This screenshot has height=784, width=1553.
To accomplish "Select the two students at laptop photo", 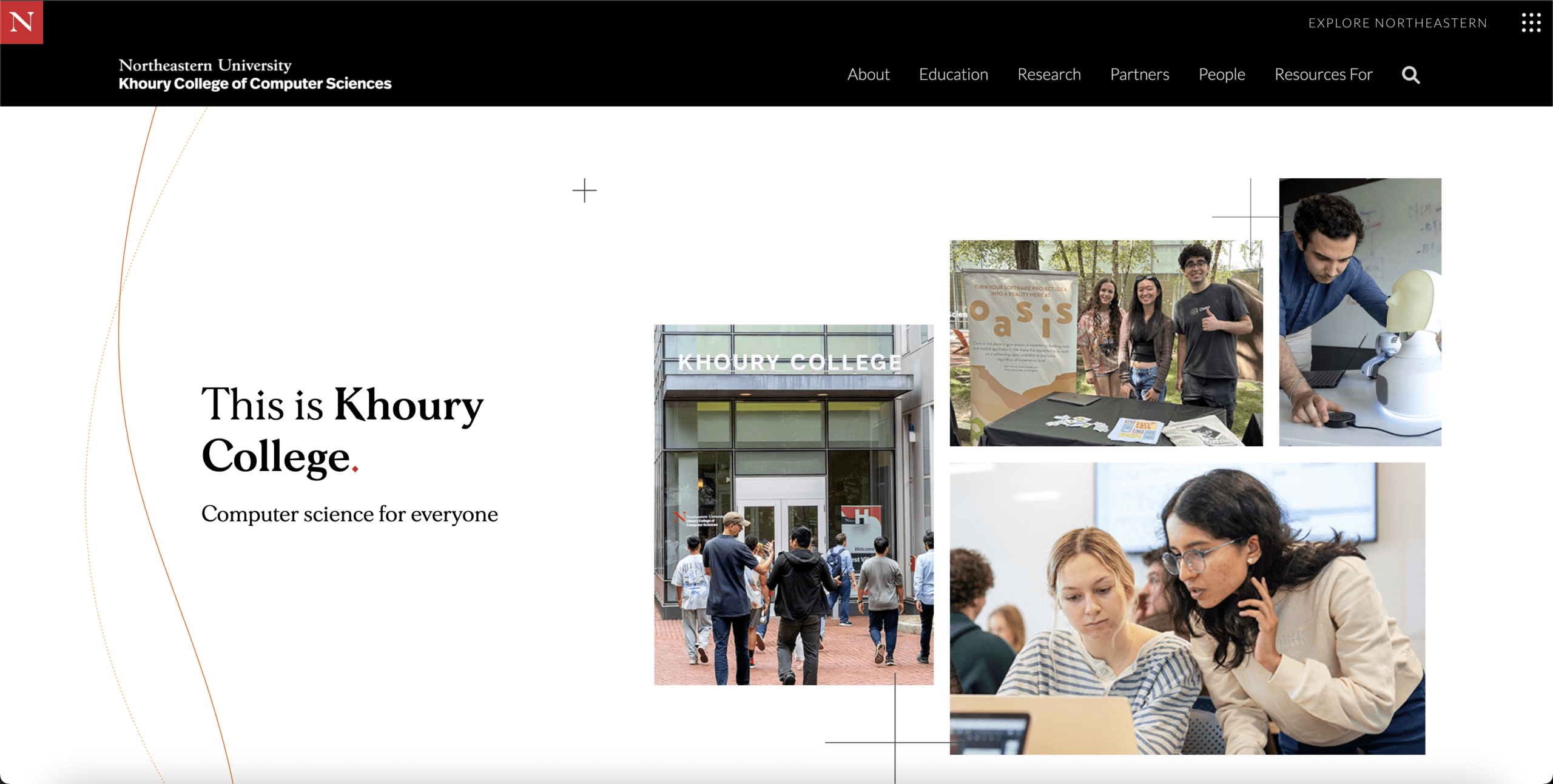I will pos(1187,608).
